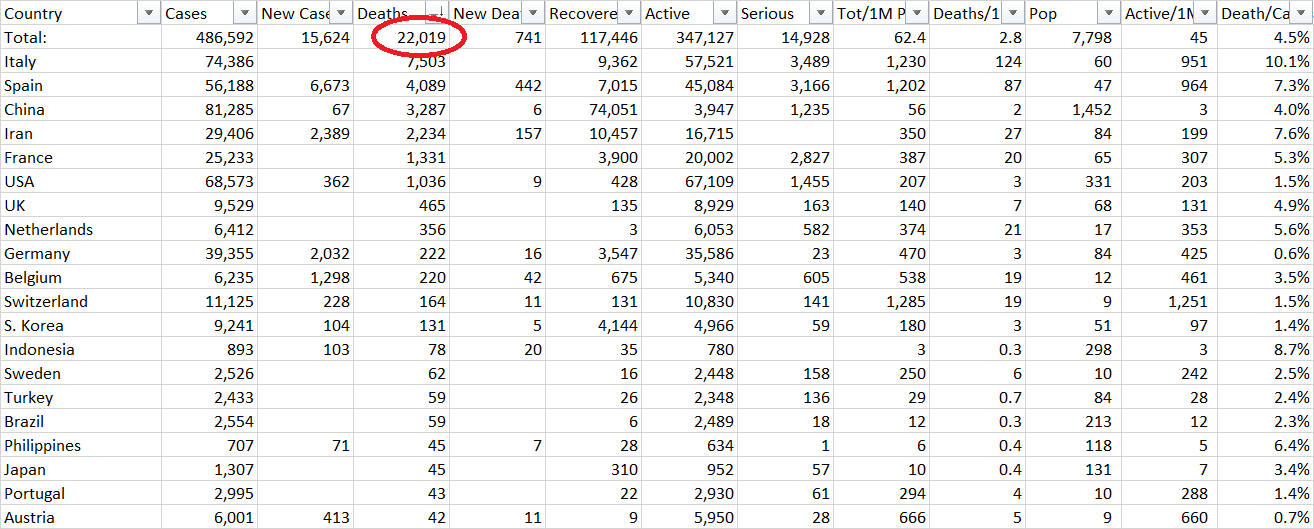The height and width of the screenshot is (529, 1314).
Task: Open the Country column filter dropdown
Action: click(149, 13)
